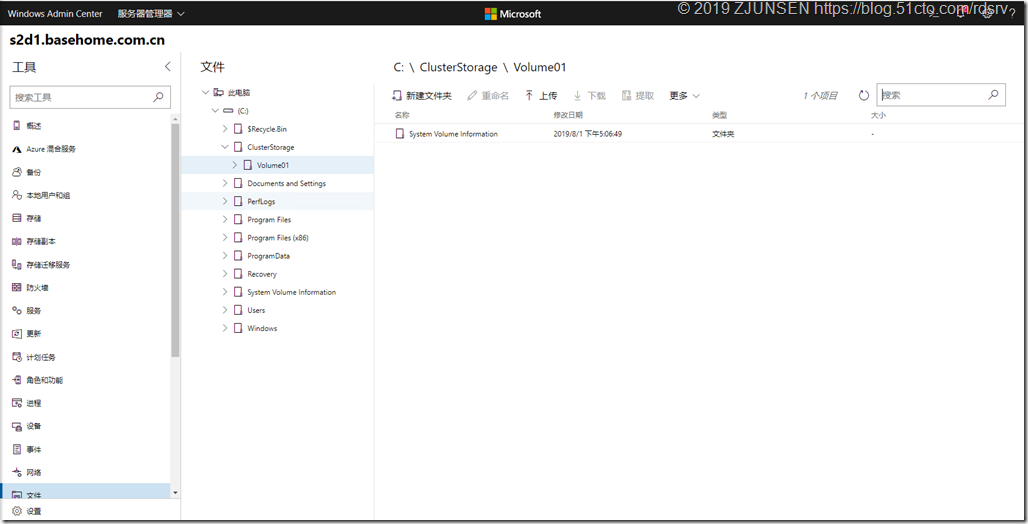Expand Documents and Settings chevron
The image size is (1028, 524).
pos(225,183)
